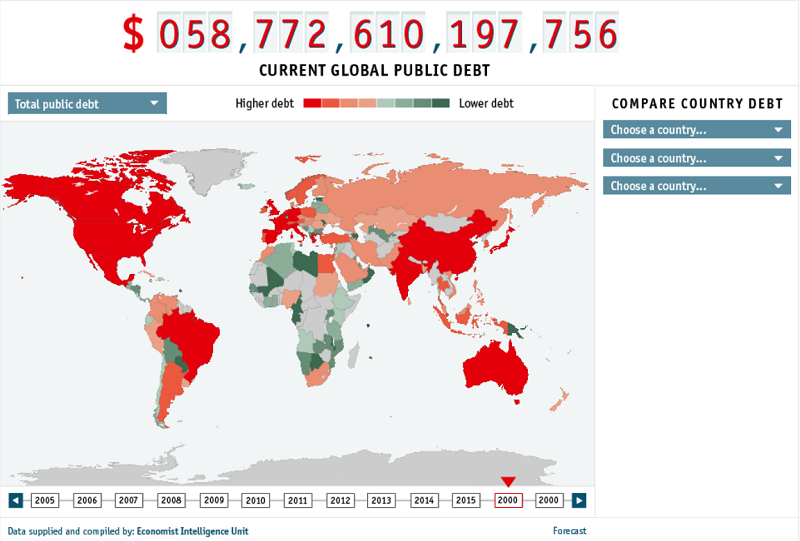Advance the timeline with the right arrow

pyautogui.click(x=579, y=500)
